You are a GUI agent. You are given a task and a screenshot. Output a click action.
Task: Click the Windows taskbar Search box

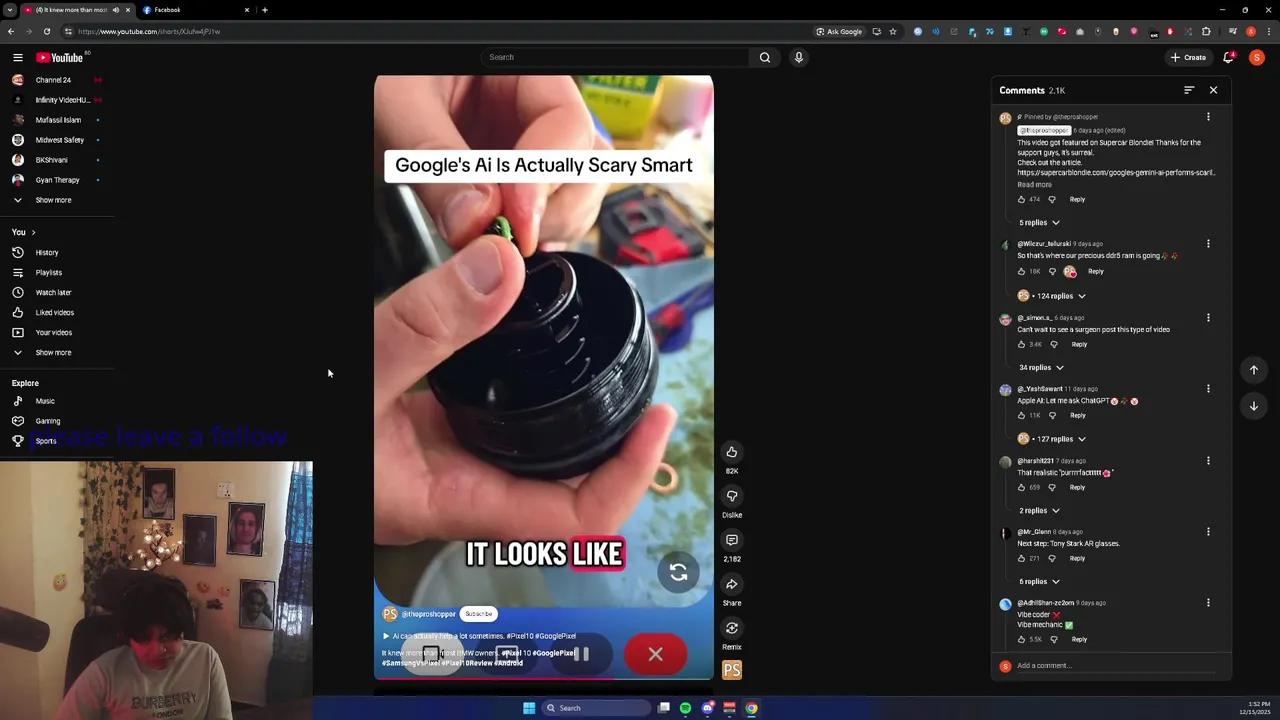595,708
